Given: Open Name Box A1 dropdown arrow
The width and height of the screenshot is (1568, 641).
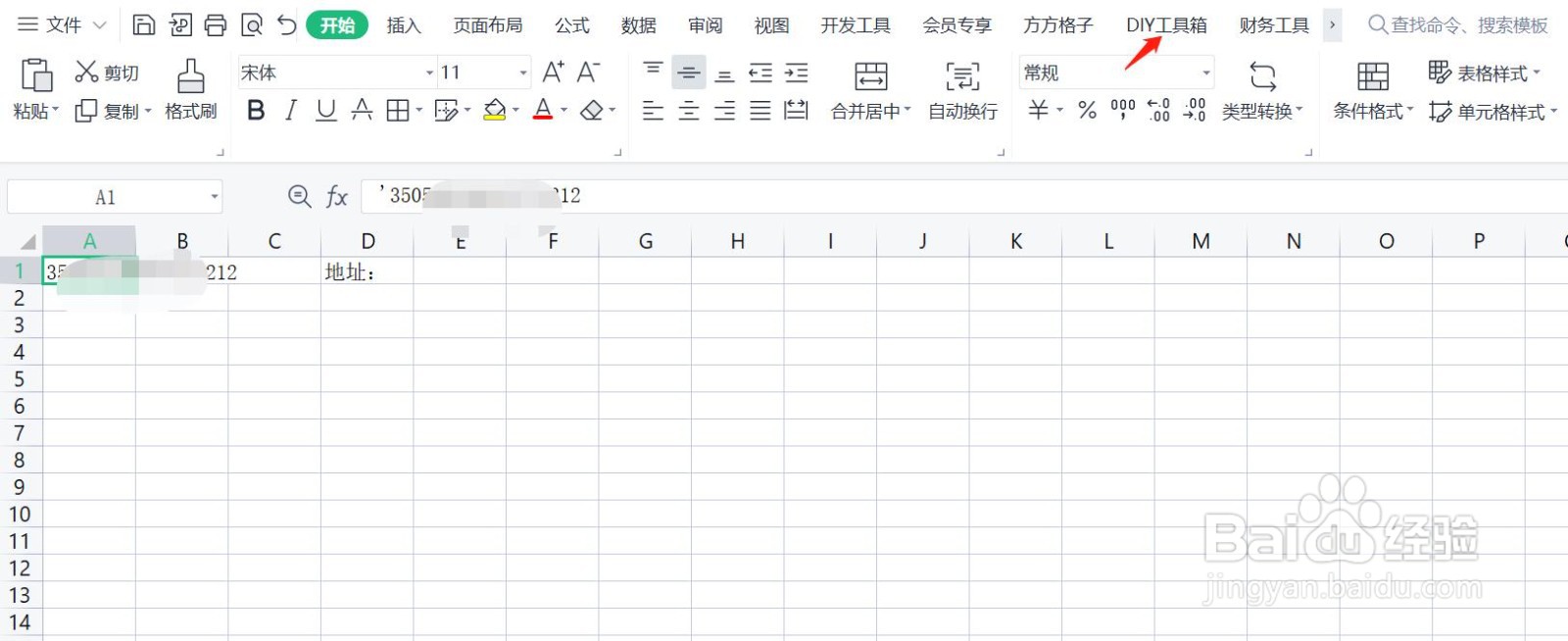Looking at the screenshot, I should point(214,197).
